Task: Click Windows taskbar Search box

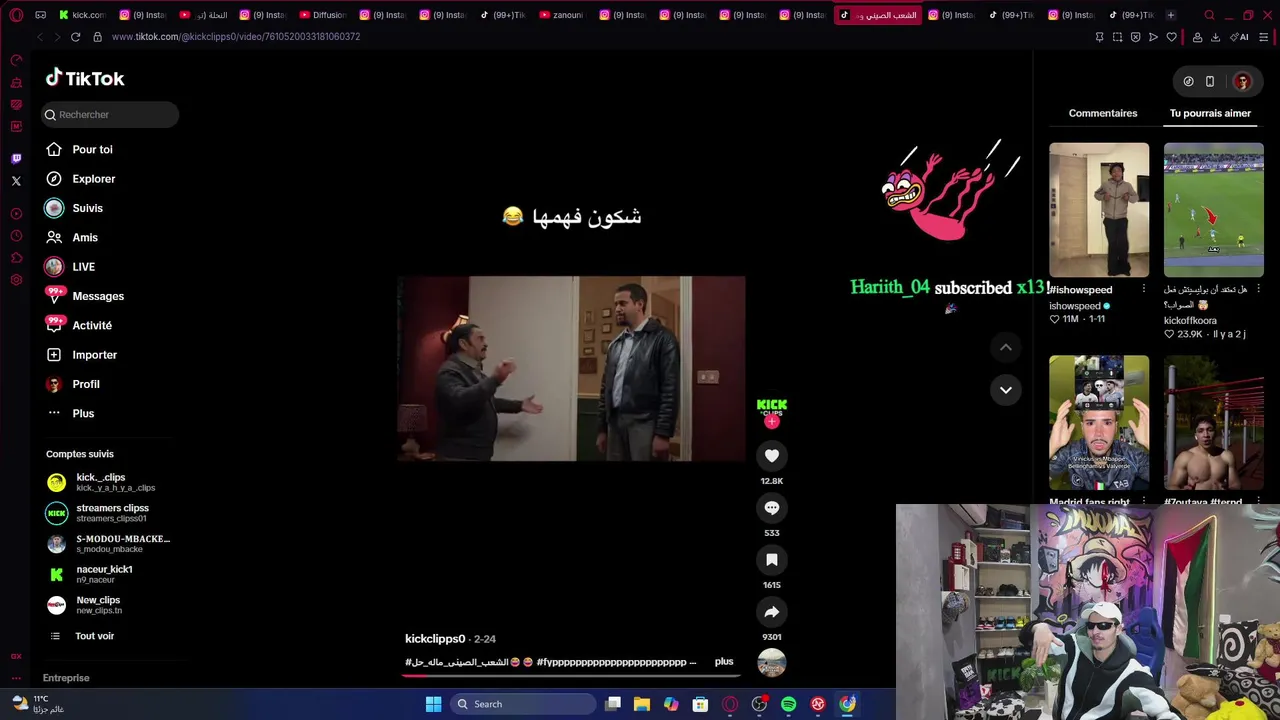Action: tap(524, 704)
